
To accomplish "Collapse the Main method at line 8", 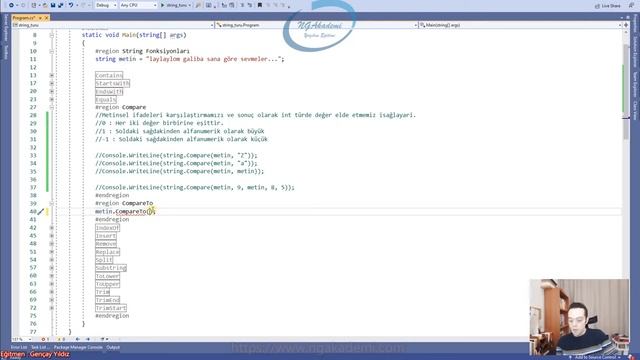I will 51,35.
